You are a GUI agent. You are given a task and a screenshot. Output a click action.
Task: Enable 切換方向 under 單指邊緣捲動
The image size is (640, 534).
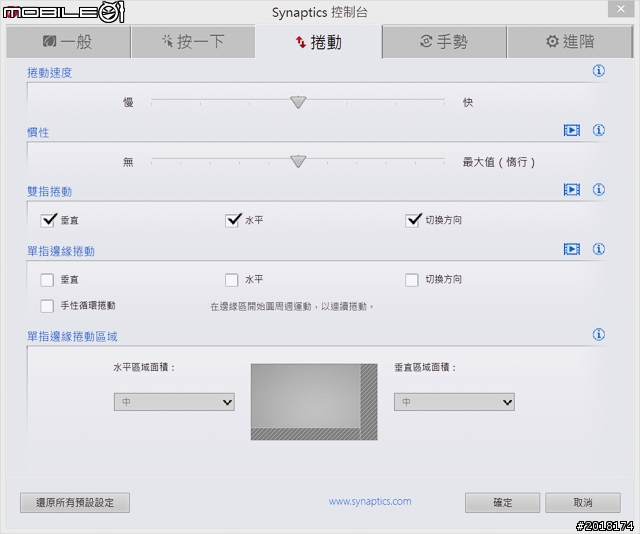pyautogui.click(x=411, y=280)
